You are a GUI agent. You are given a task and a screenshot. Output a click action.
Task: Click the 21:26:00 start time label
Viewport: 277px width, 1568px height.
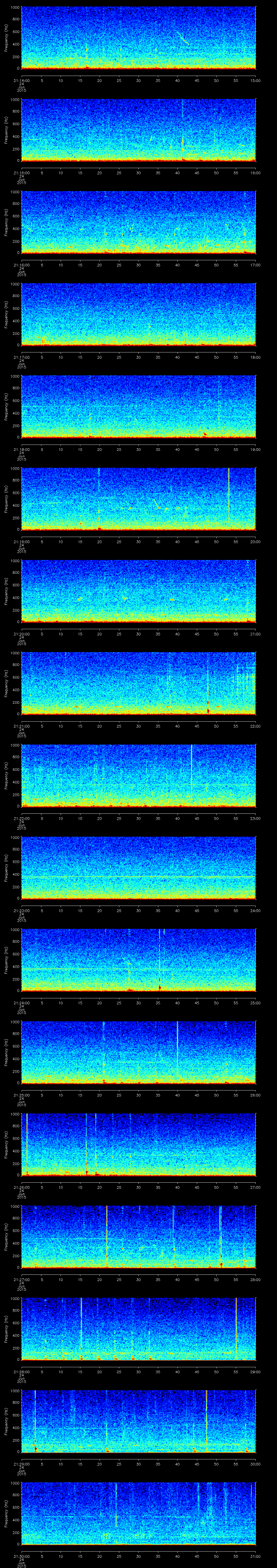click(21, 1187)
